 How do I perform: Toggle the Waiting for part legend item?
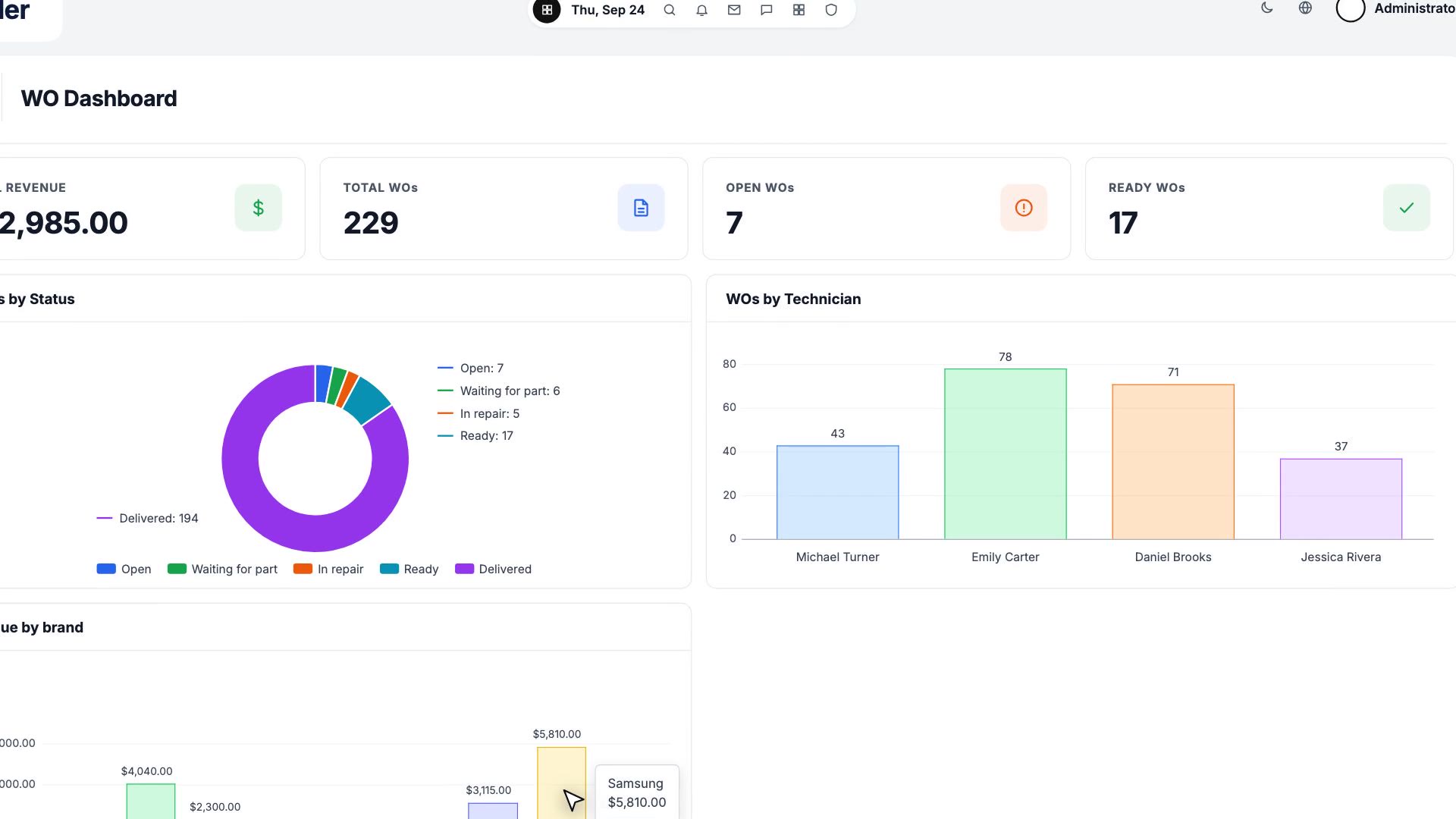coord(222,569)
